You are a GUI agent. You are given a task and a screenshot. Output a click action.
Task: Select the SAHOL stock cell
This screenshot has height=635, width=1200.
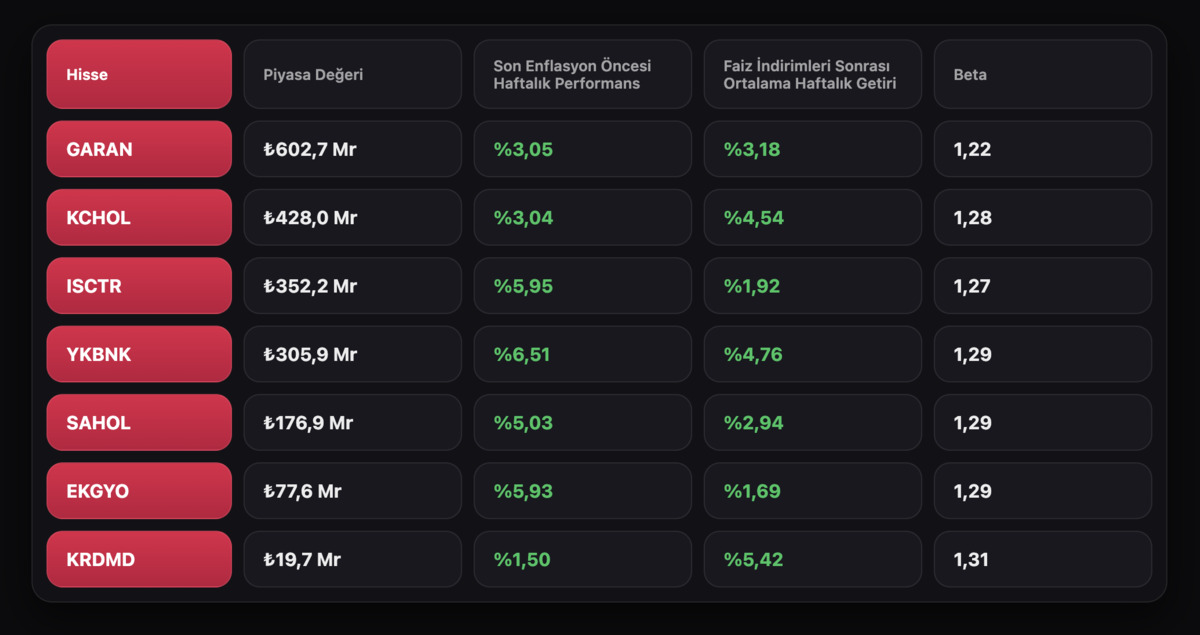tap(139, 423)
